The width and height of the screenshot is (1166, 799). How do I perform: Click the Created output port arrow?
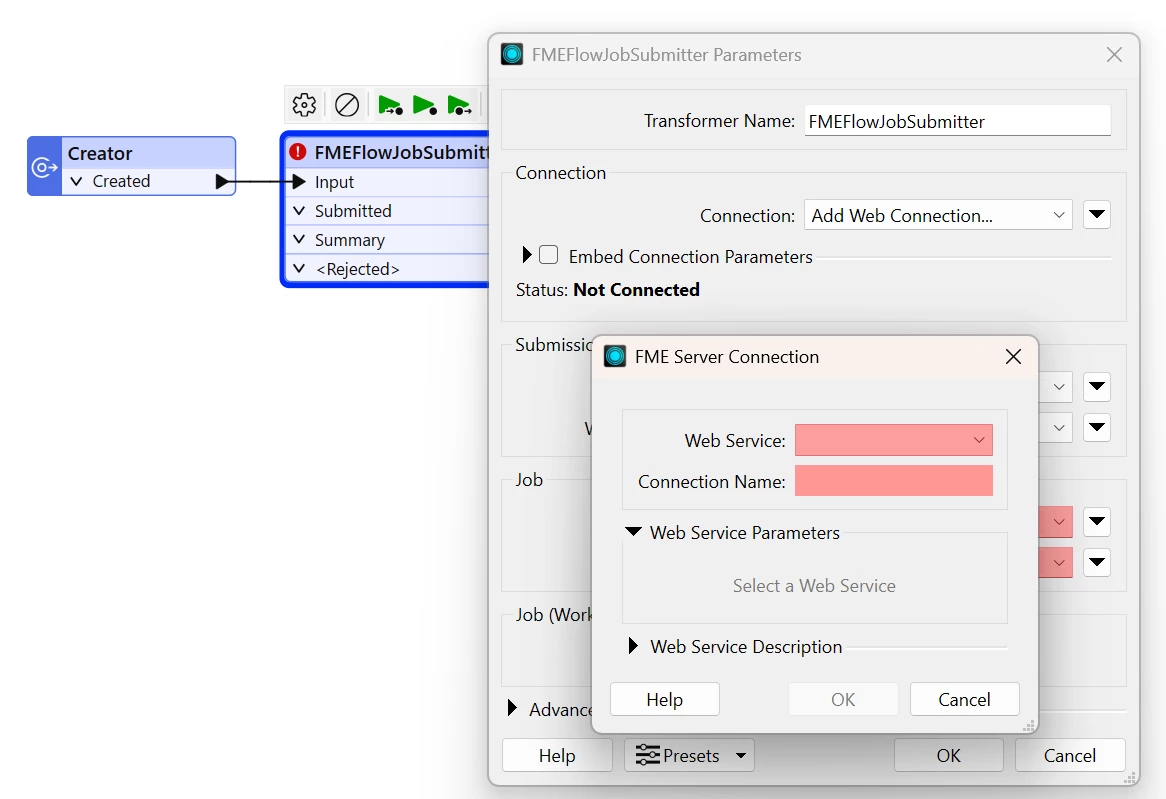pos(222,182)
